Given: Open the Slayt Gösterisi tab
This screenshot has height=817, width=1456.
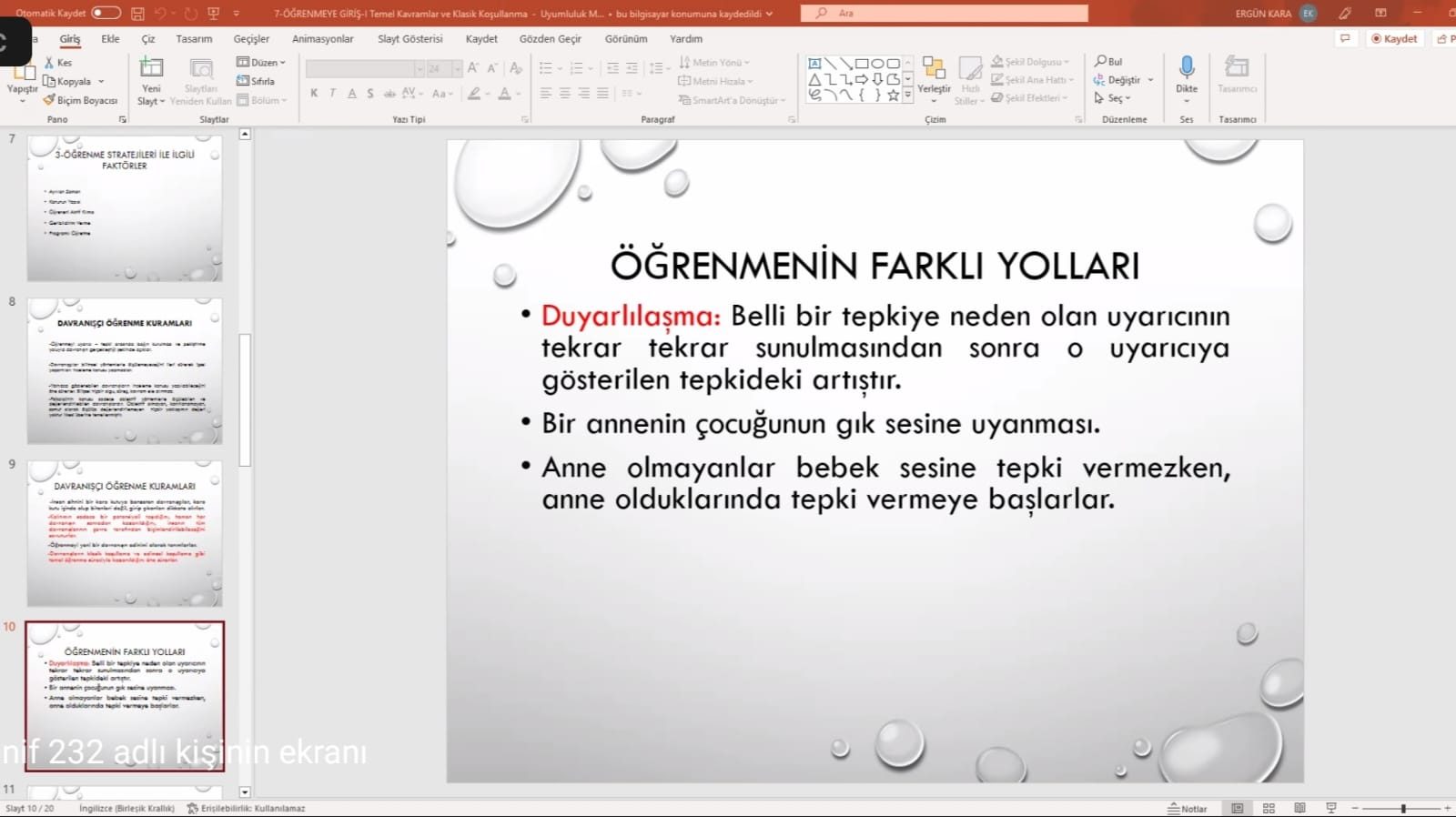Looking at the screenshot, I should pos(410,39).
